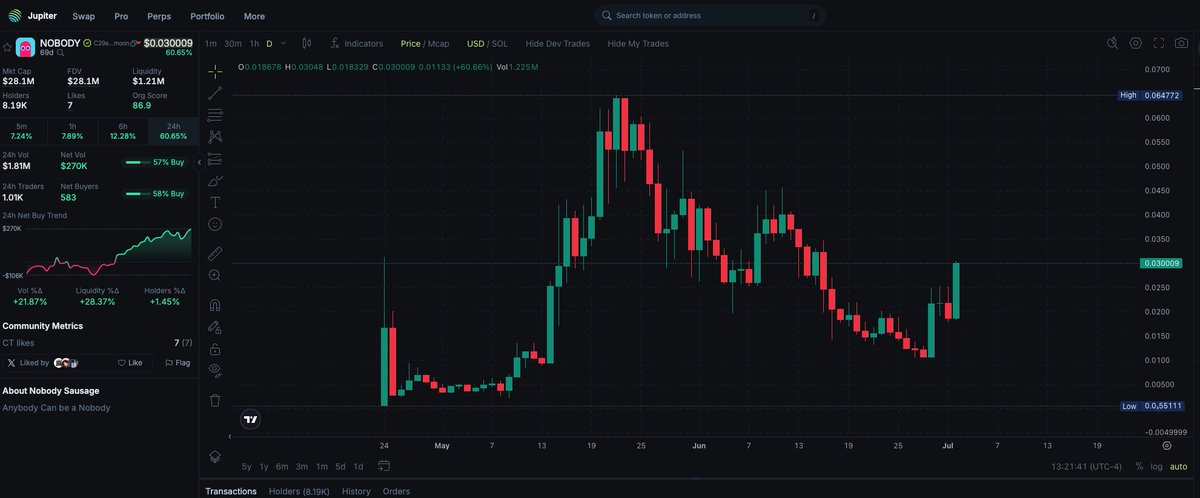Select the 6h stats period tab

[x=122, y=131]
